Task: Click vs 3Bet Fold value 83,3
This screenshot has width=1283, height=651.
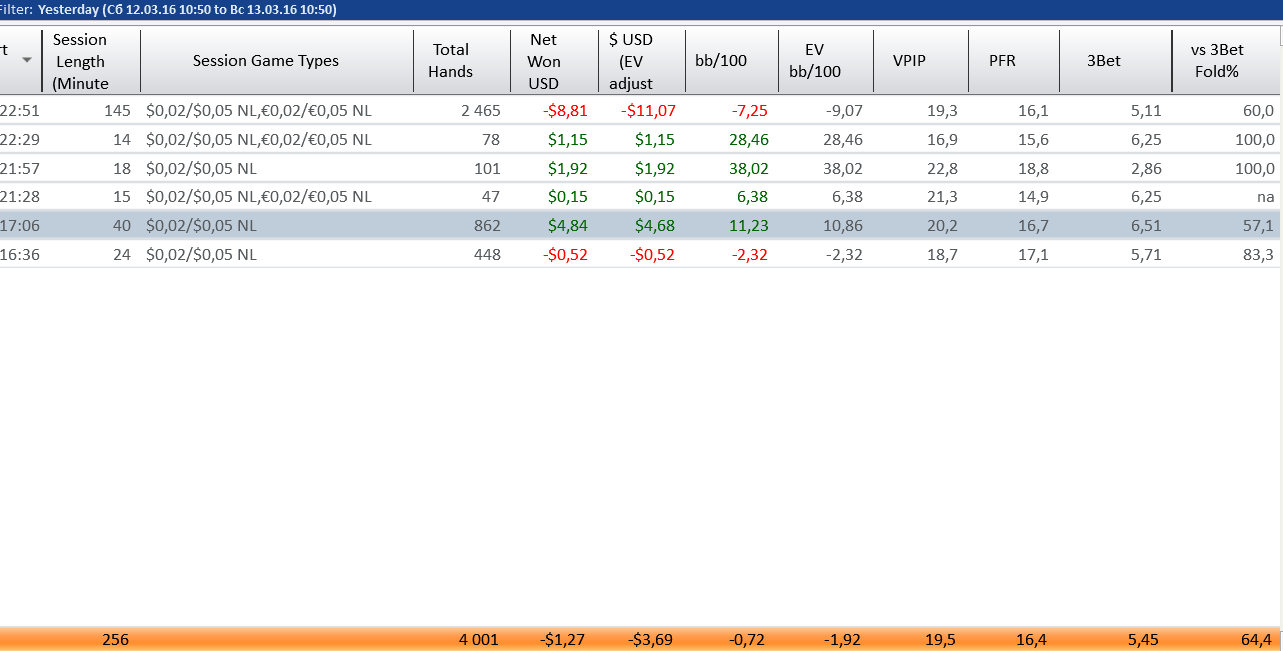Action: [x=1257, y=255]
